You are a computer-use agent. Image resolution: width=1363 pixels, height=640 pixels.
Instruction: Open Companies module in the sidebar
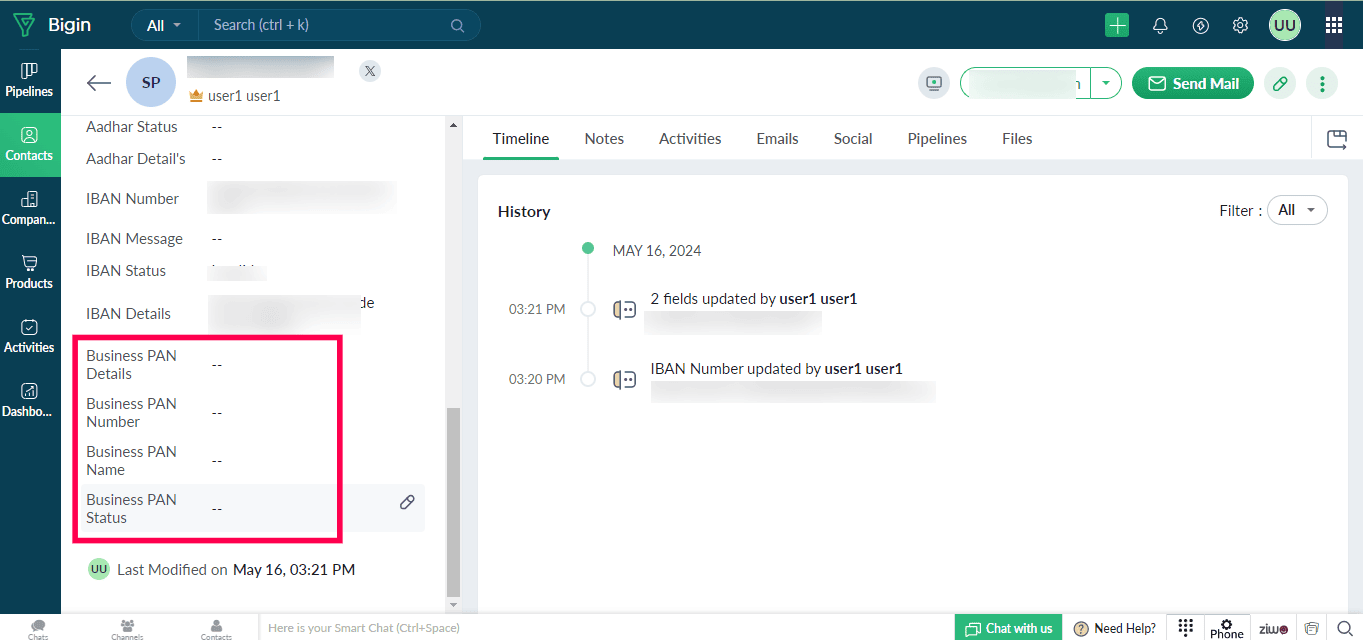click(x=30, y=208)
